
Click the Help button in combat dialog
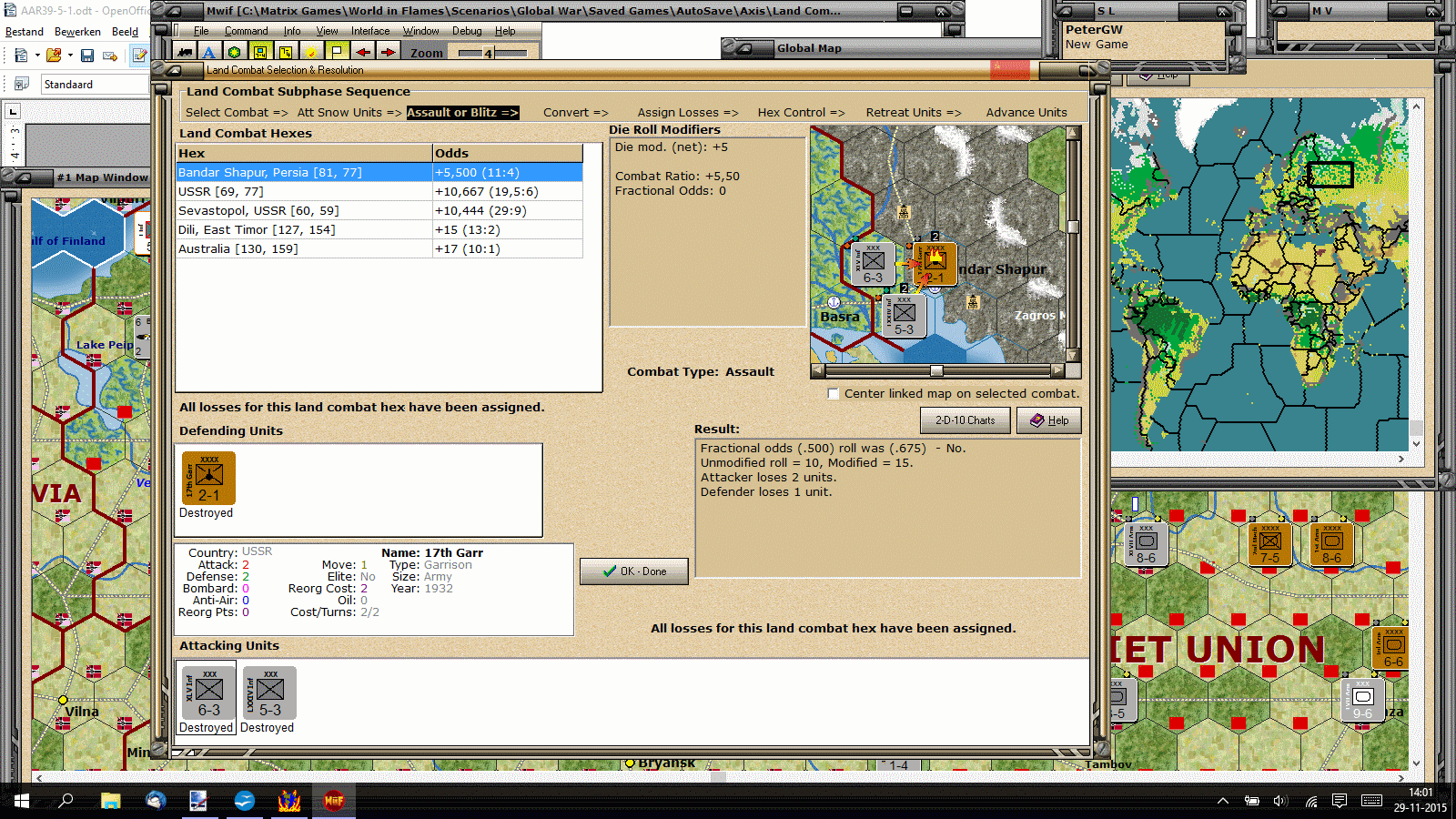click(1048, 420)
